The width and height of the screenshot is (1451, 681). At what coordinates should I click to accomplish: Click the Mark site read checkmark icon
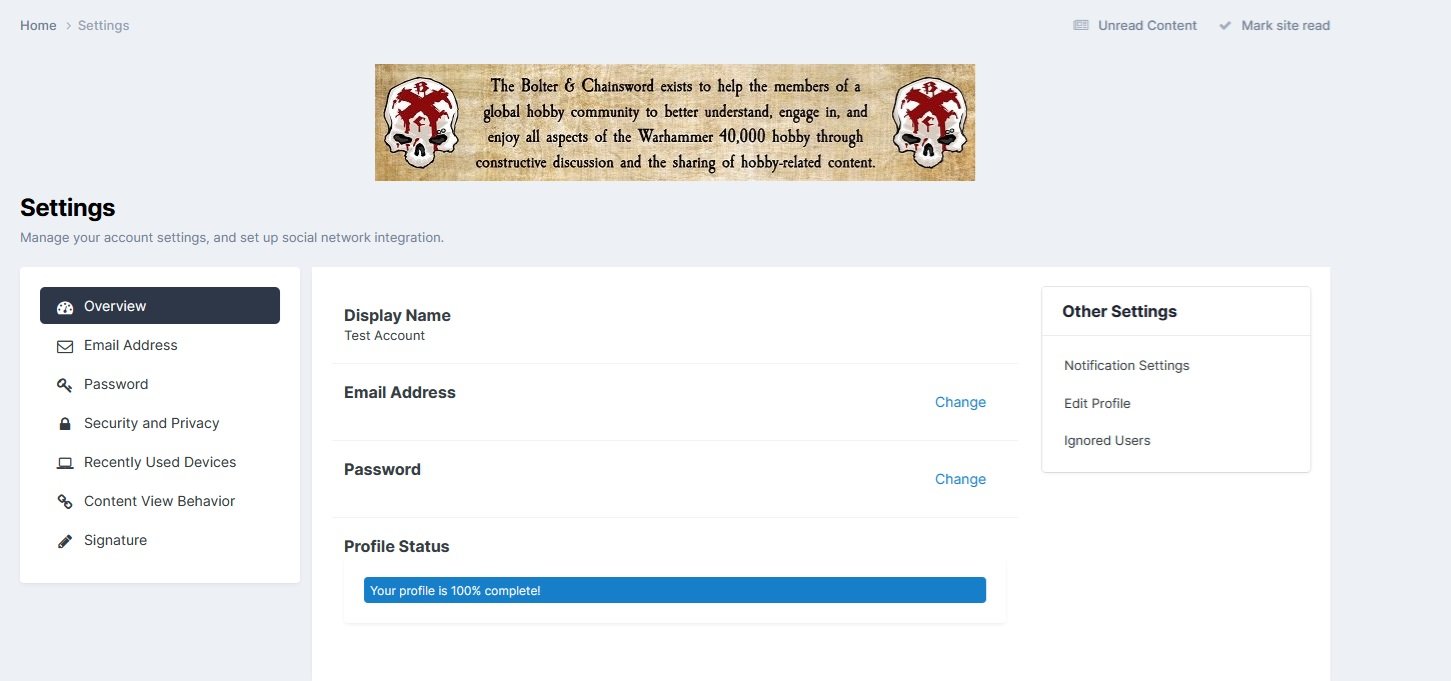coord(1225,26)
